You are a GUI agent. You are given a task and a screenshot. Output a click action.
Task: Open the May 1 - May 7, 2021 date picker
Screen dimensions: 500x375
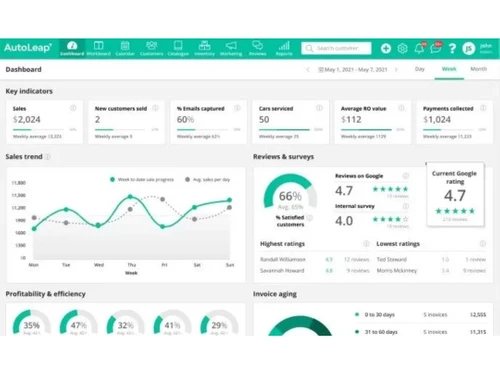[x=353, y=69]
